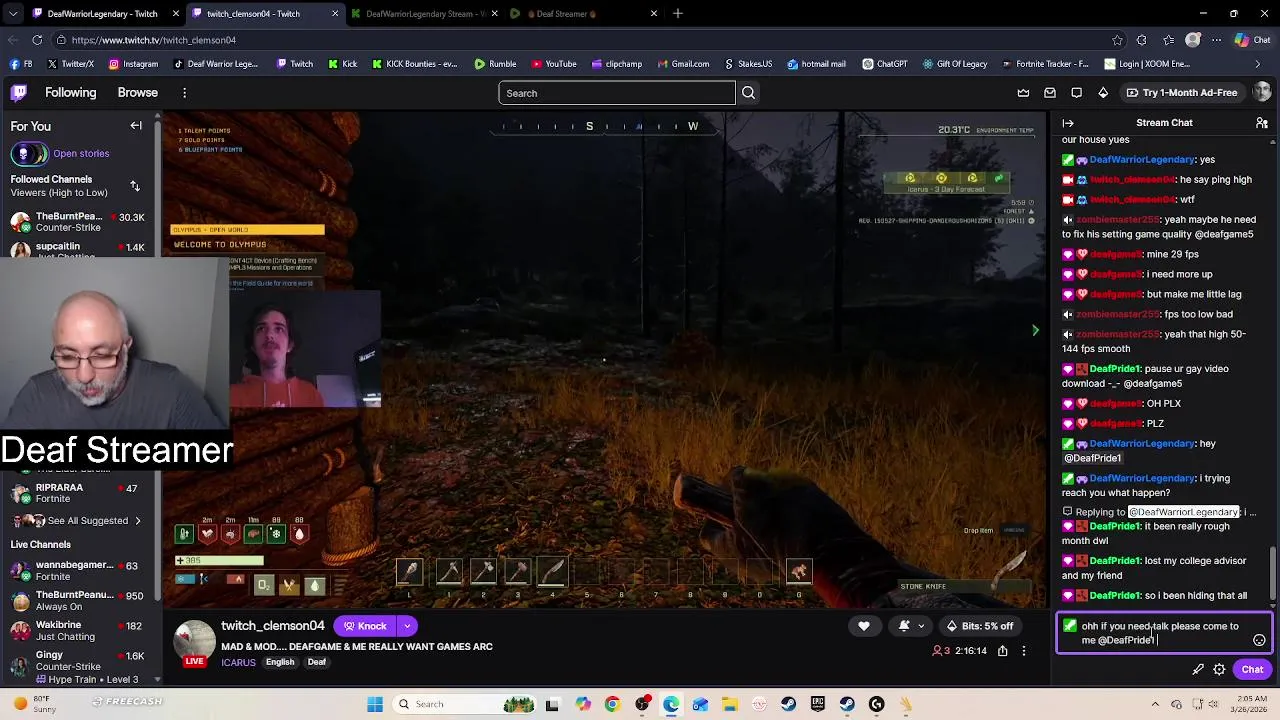Viewport: 1280px width, 720px height.
Task: Open the inbox mail icon
Action: 1050,93
